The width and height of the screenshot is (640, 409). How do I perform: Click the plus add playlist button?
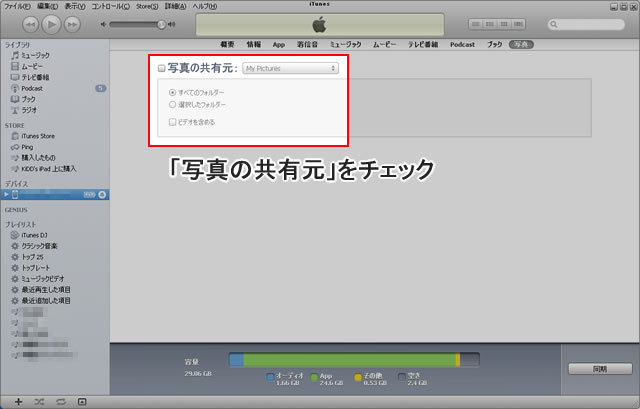[18, 402]
